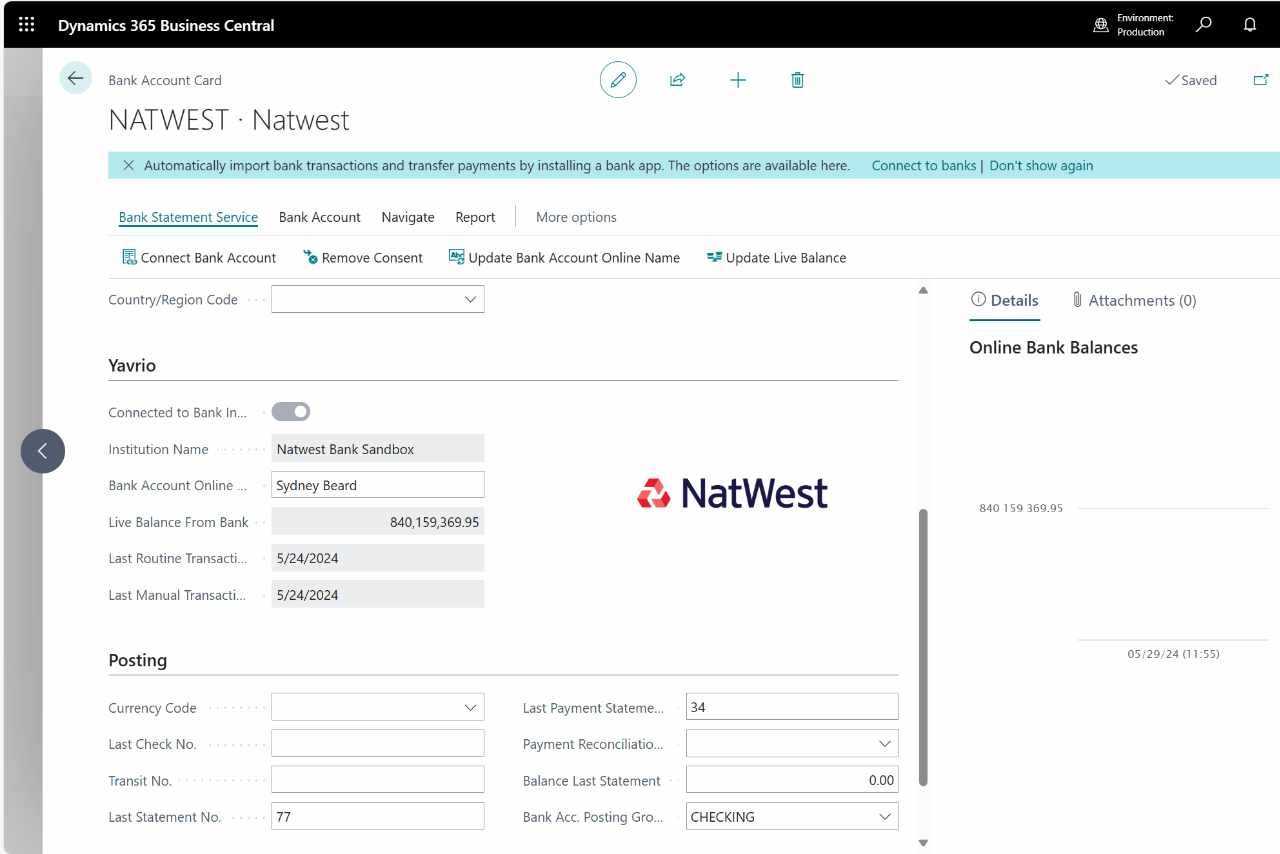Viewport: 1280px width, 854px height.
Task: Click Last Payment Statement No. field
Action: point(792,707)
